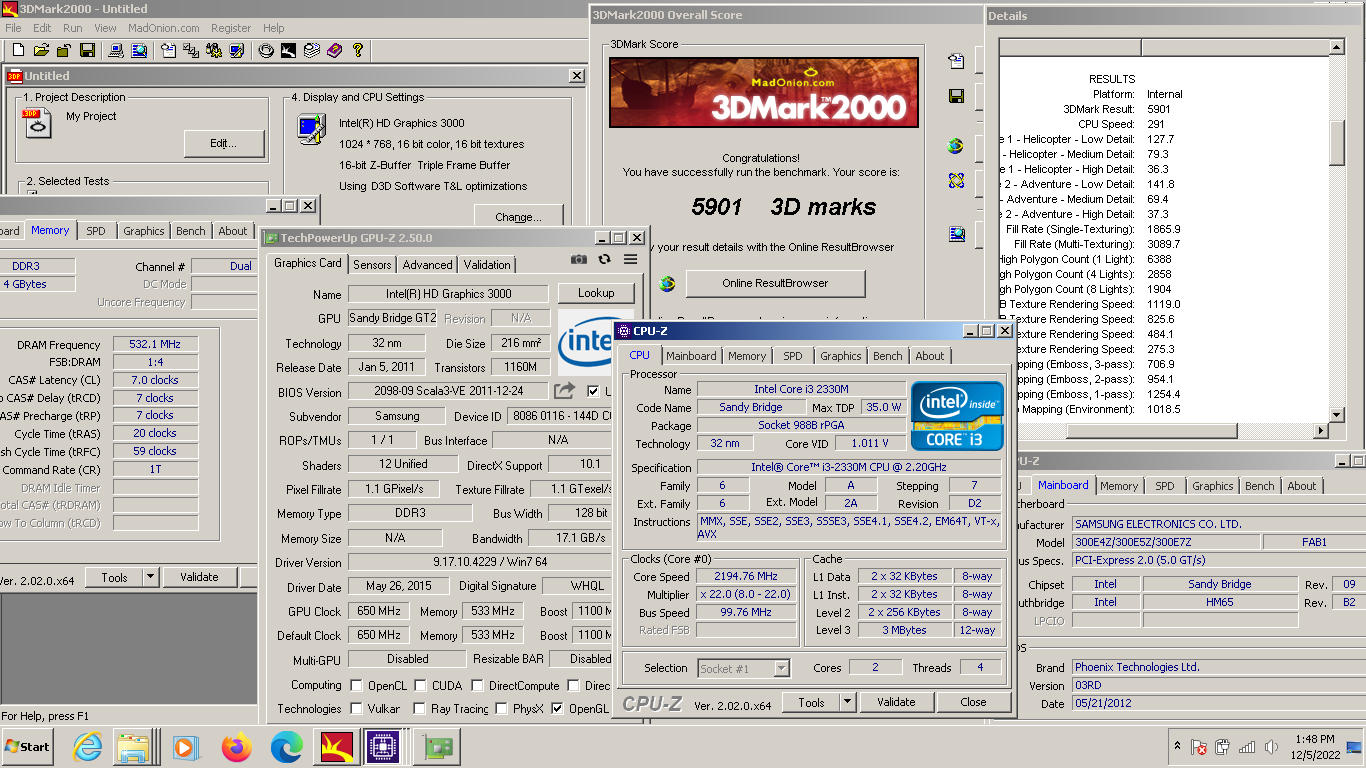Open Windows Explorer folder on taskbar
Viewport: 1366px width, 768px height.
click(132, 747)
